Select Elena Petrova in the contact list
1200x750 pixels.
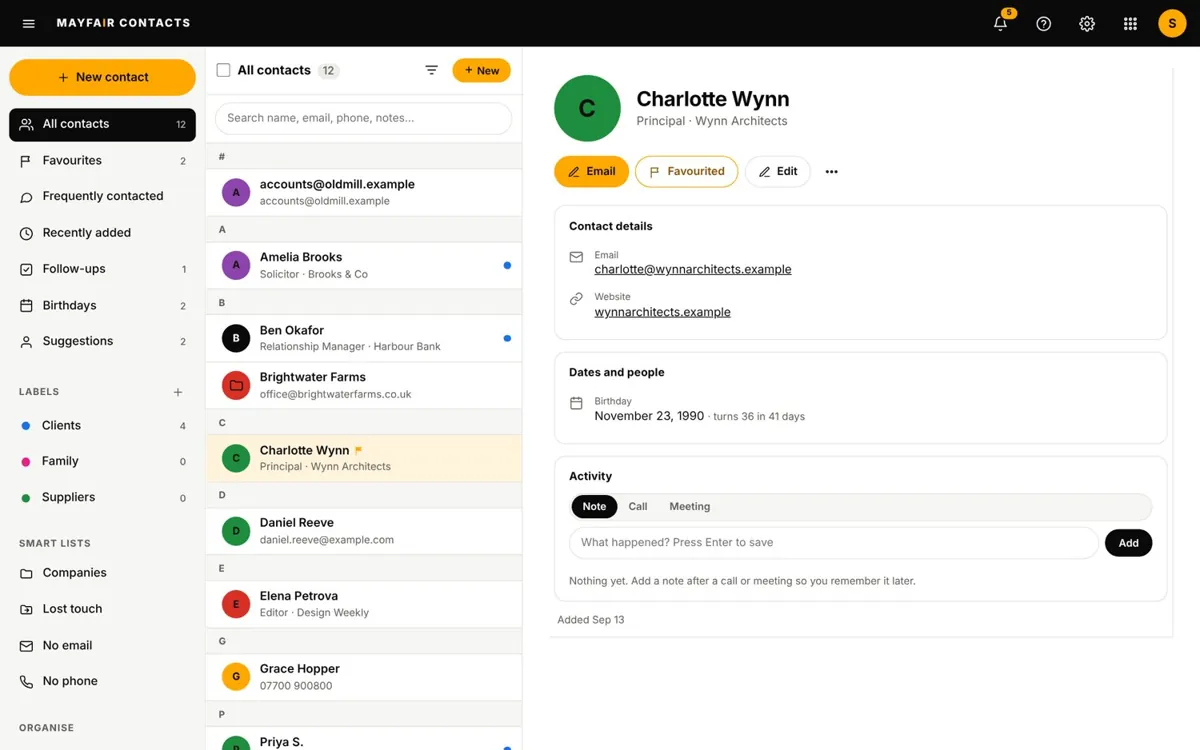tap(363, 604)
